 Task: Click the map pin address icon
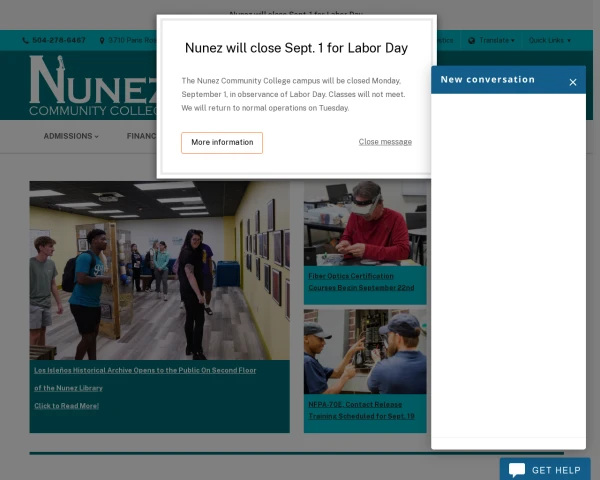pyautogui.click(x=101, y=41)
